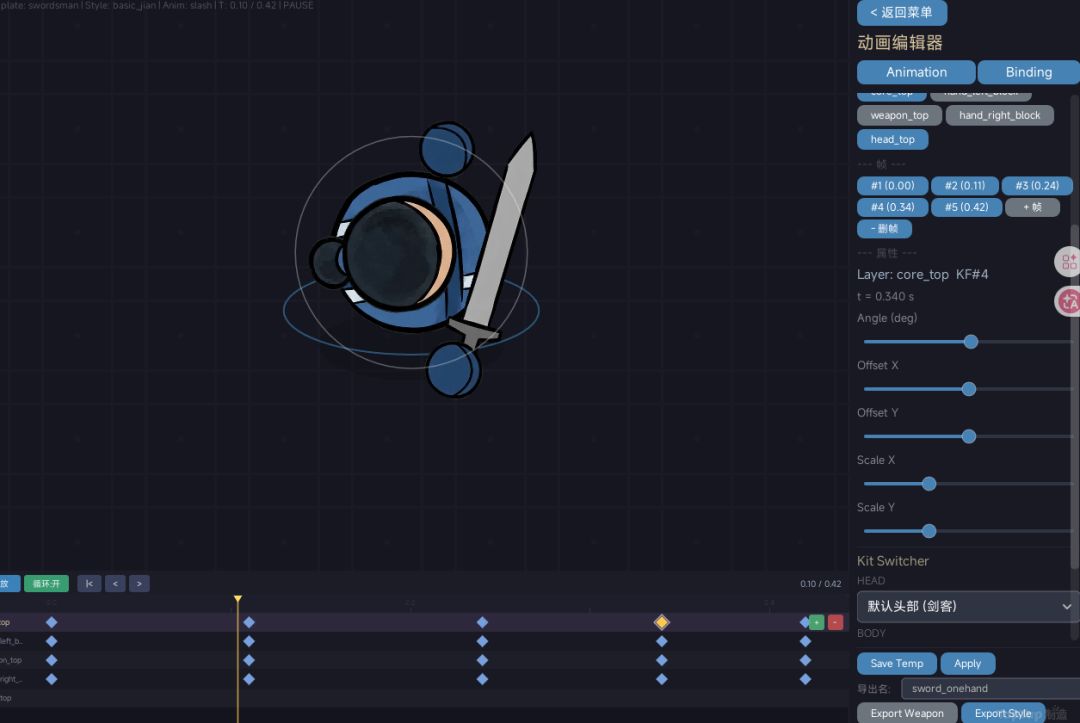The image size is (1080, 723).
Task: Delete frame with - 删帧 button
Action: 884,229
